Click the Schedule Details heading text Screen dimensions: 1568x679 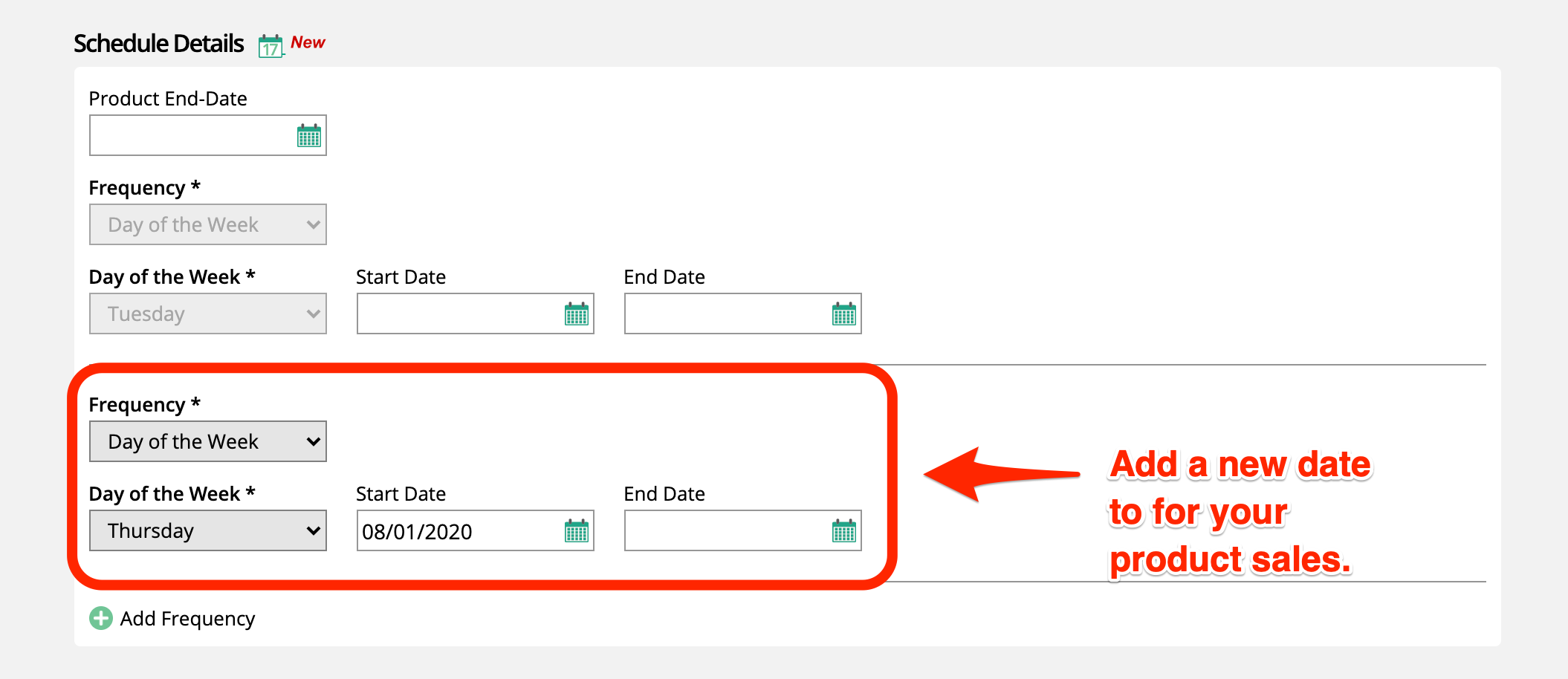[158, 44]
